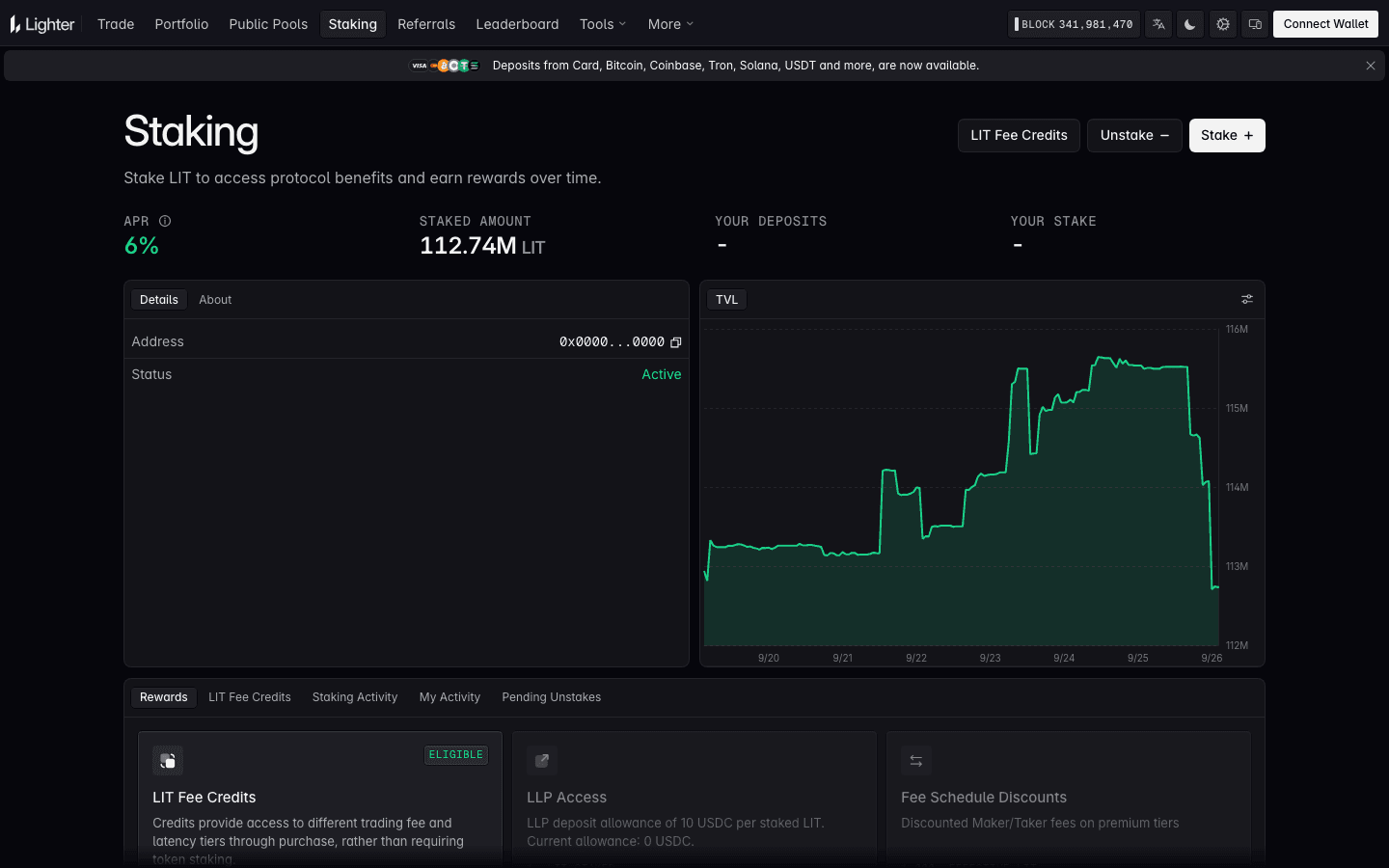Click the APR info icon
1389x868 pixels.
point(165,221)
